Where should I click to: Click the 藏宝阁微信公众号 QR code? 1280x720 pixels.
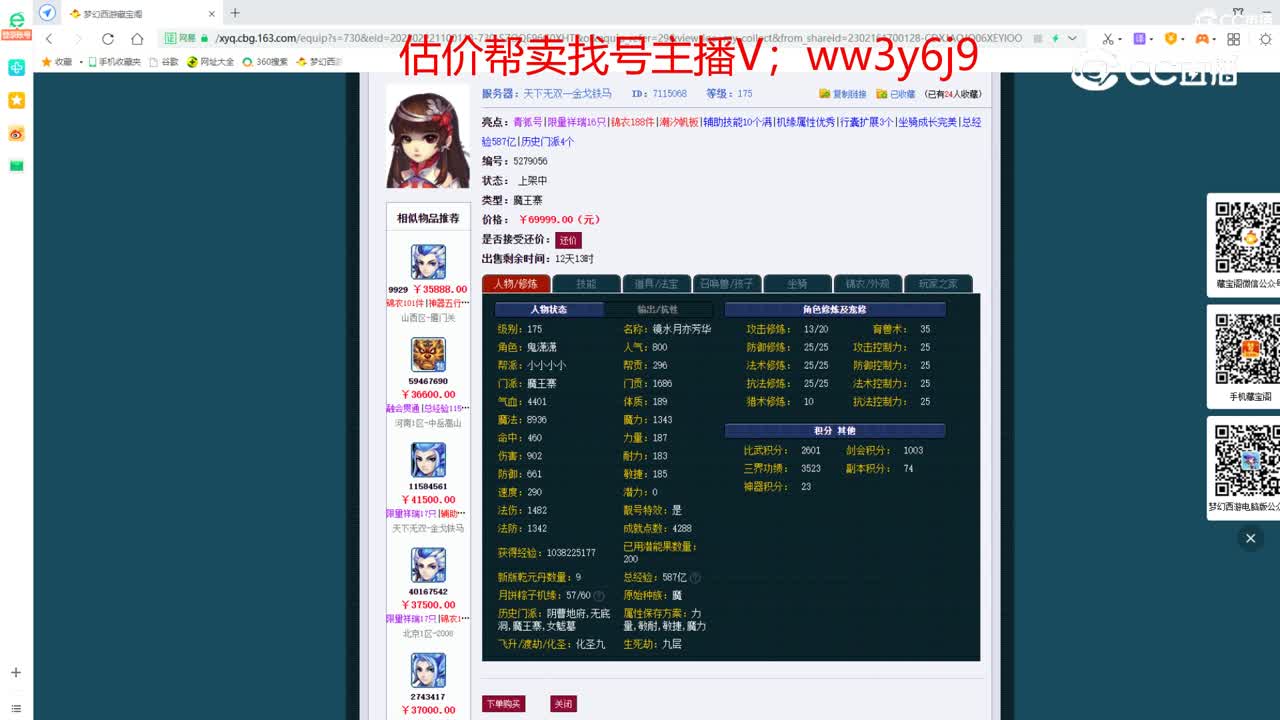[1247, 238]
